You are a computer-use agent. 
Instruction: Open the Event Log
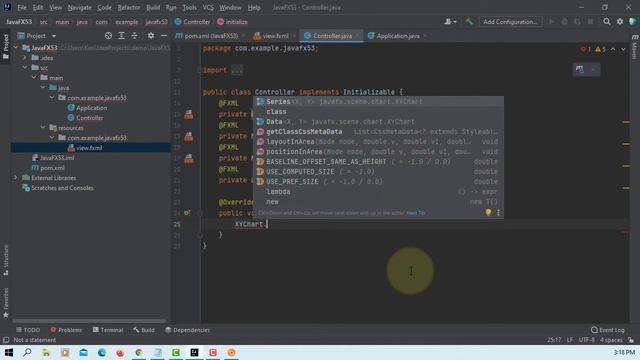coord(607,330)
